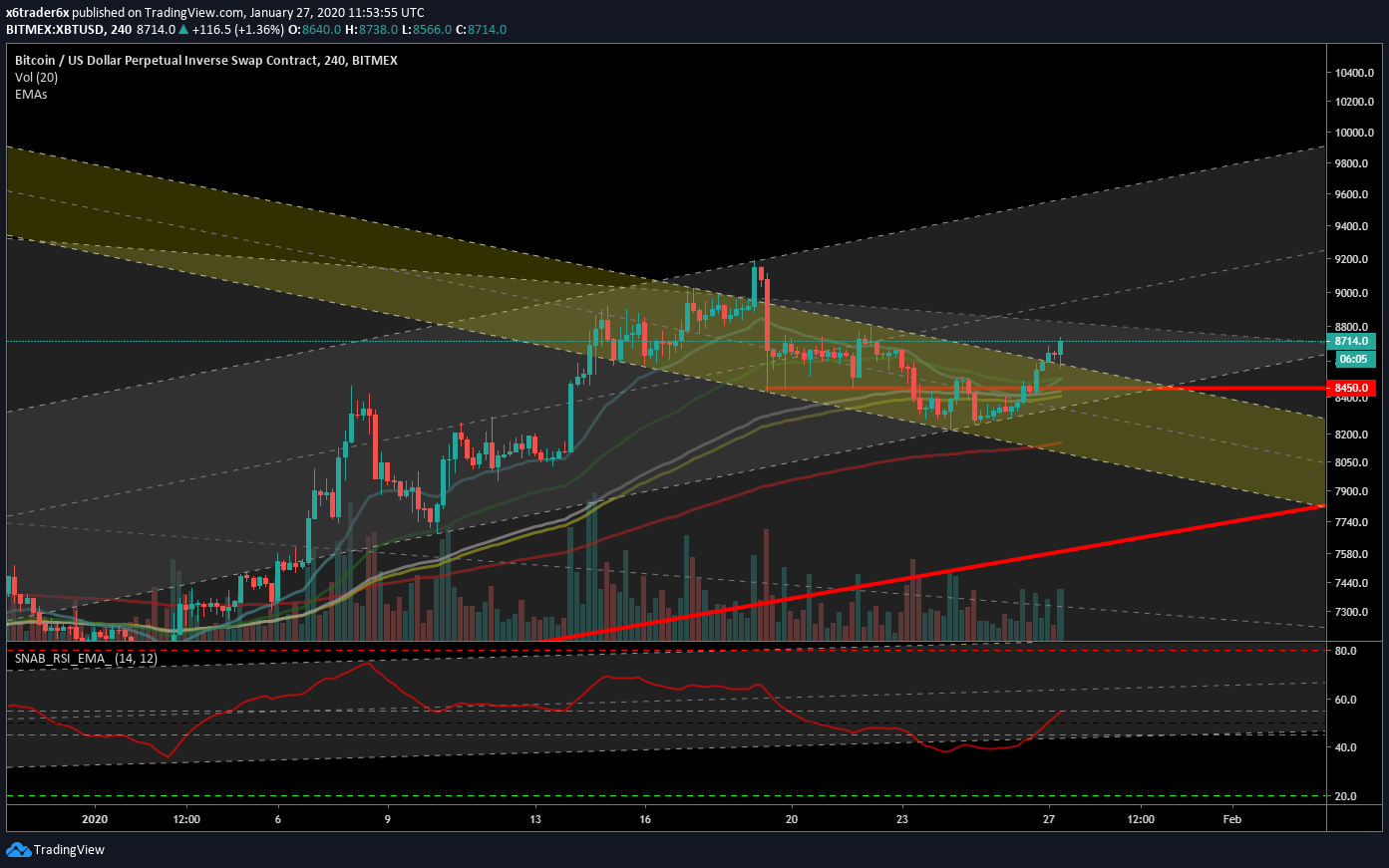The width and height of the screenshot is (1389, 868).
Task: Click the RSI 20.0 level label
Action: pyautogui.click(x=1346, y=796)
